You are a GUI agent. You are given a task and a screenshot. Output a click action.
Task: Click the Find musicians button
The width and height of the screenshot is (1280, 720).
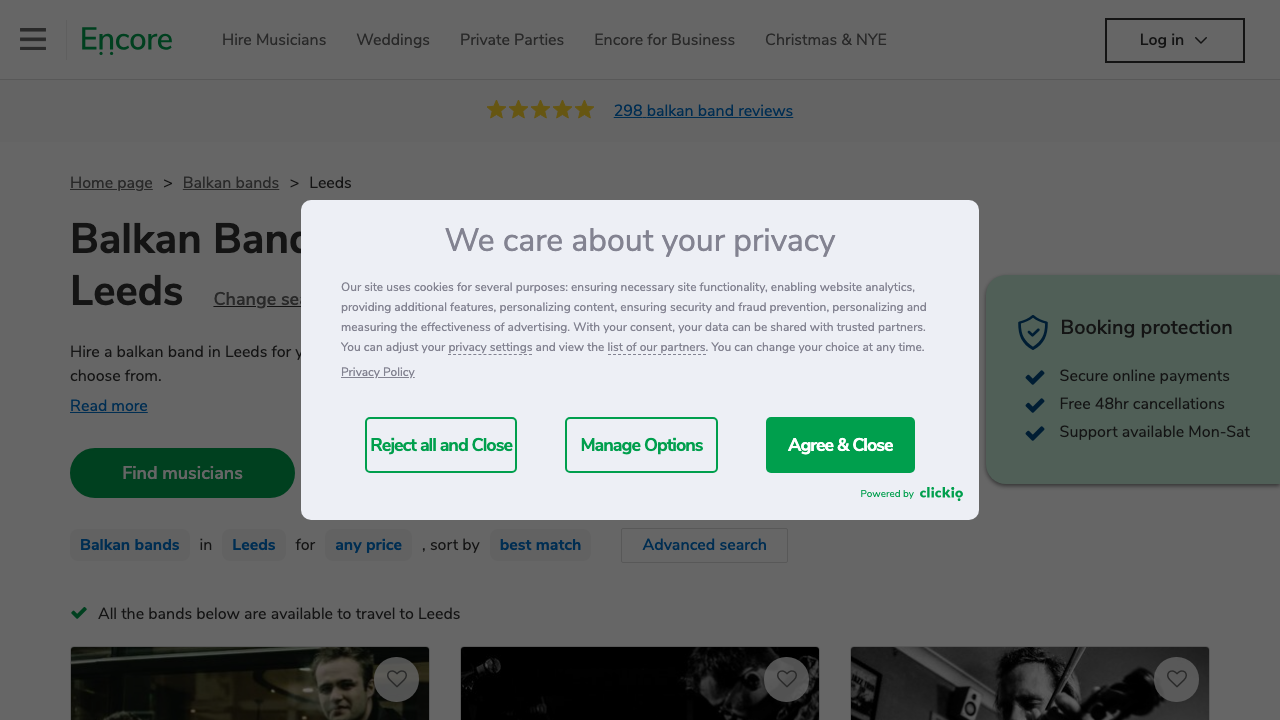182,473
